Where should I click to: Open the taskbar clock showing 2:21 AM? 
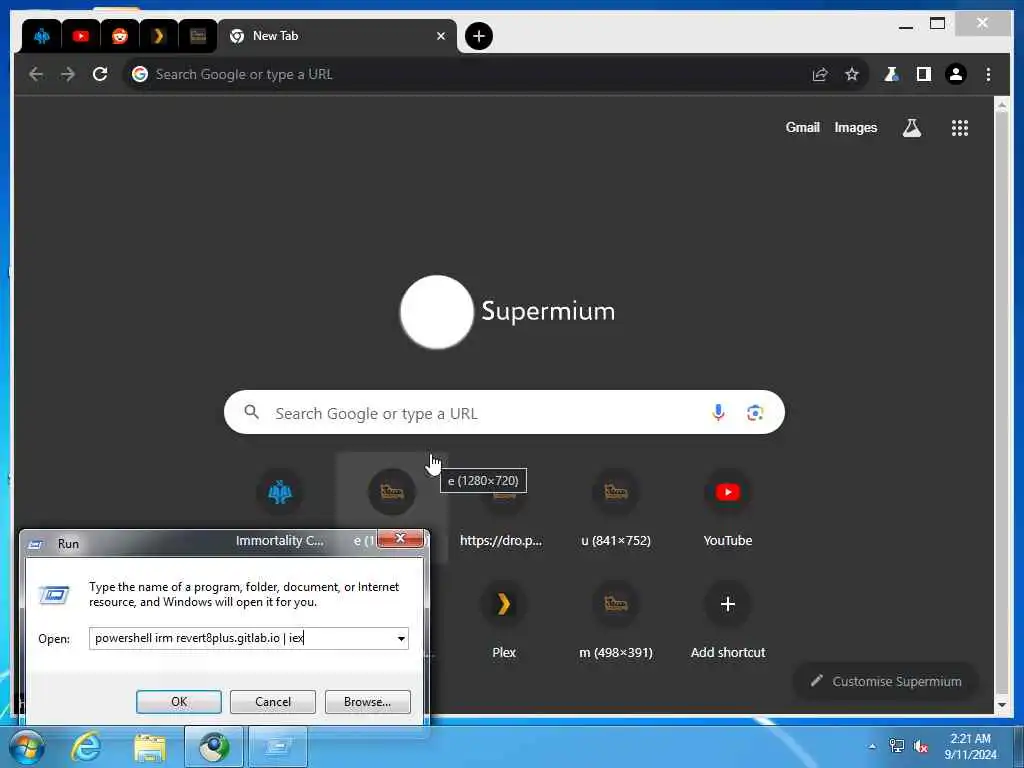coord(970,746)
